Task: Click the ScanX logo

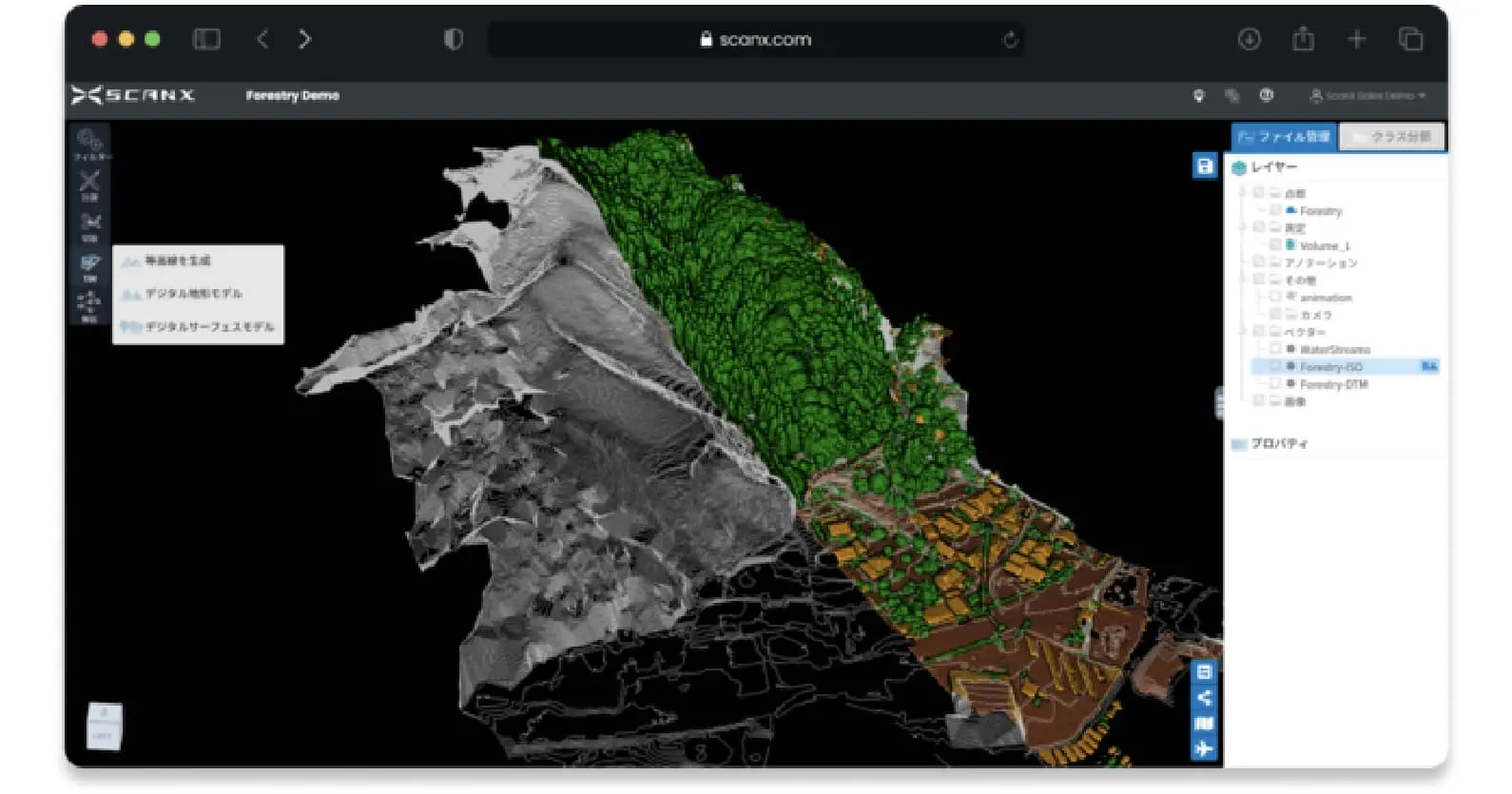Action: point(133,95)
